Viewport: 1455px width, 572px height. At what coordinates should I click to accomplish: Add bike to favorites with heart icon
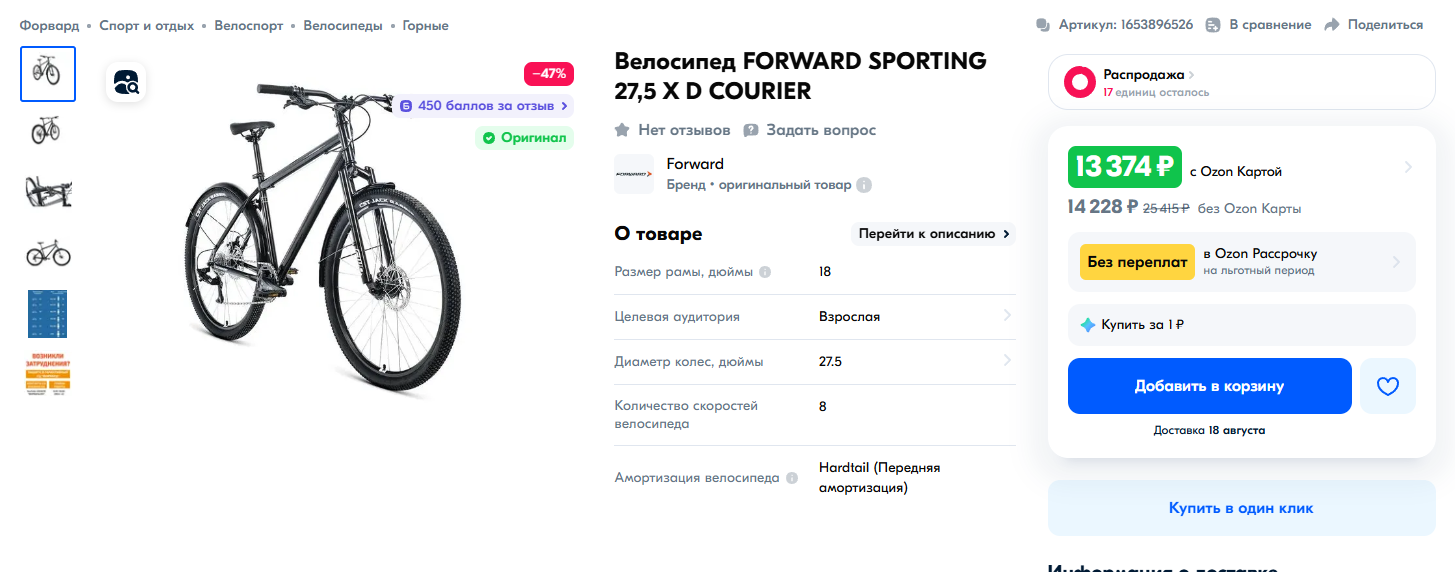coord(1387,386)
